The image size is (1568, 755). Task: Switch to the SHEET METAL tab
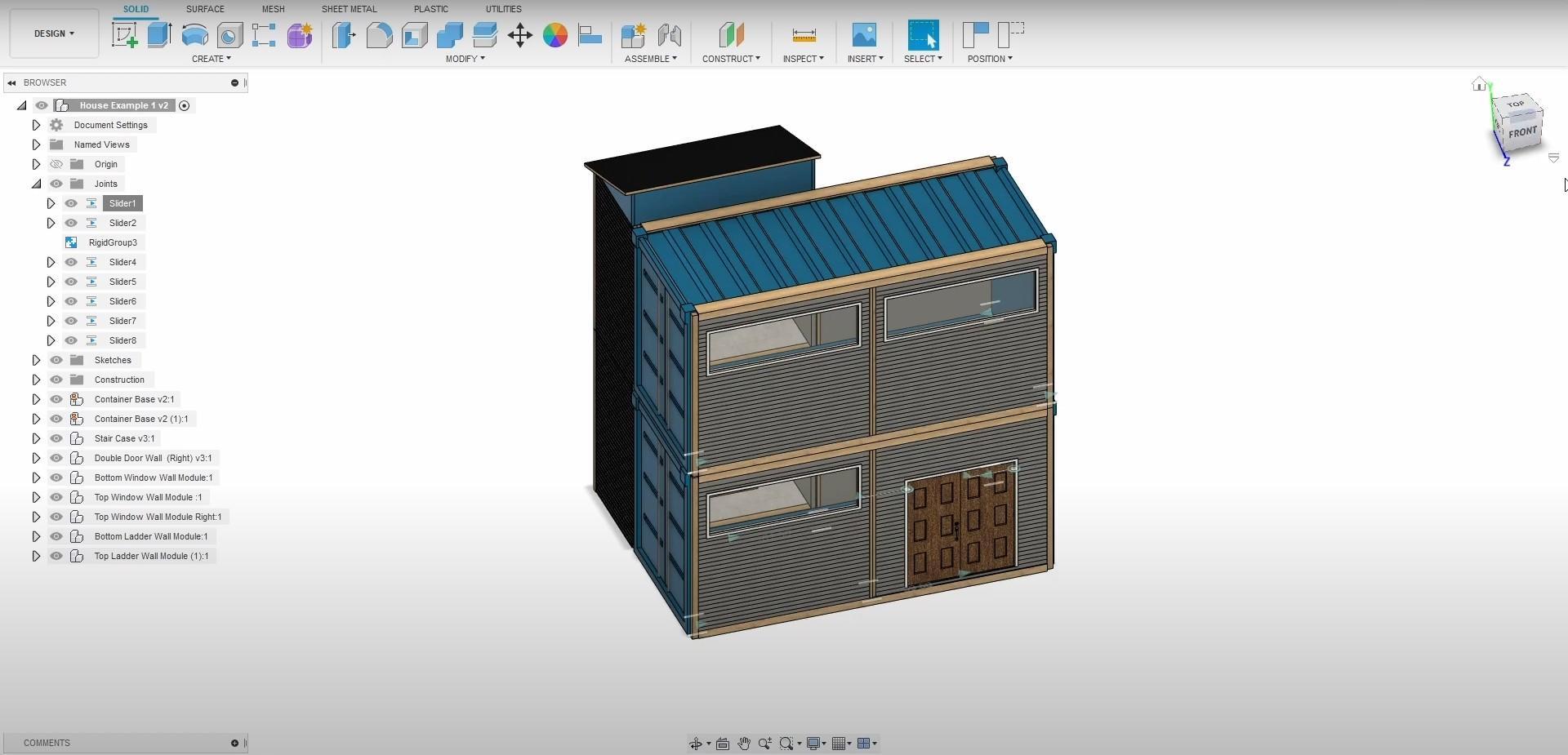pyautogui.click(x=349, y=9)
